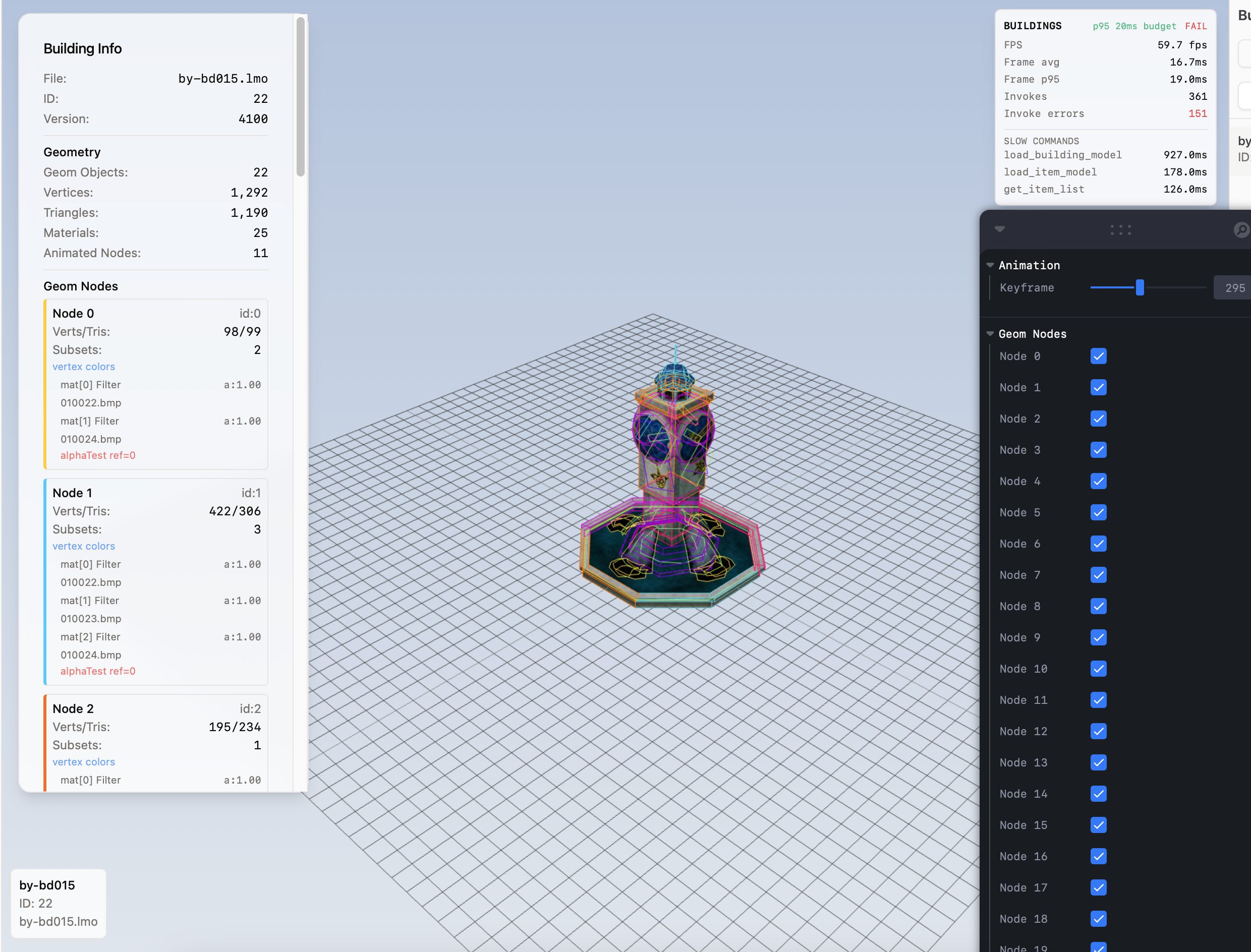
Task: Collapse the dark panel using top-left arrow
Action: pos(999,229)
